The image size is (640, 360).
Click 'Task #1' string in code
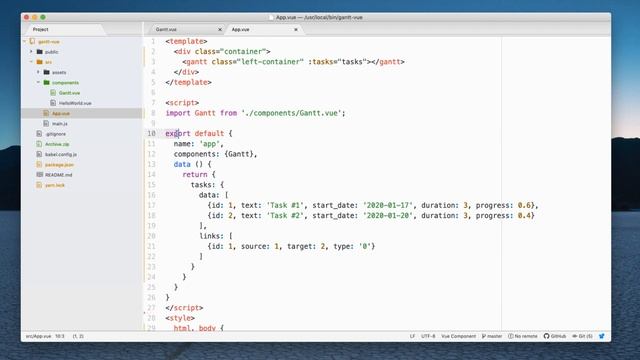[x=285, y=205]
